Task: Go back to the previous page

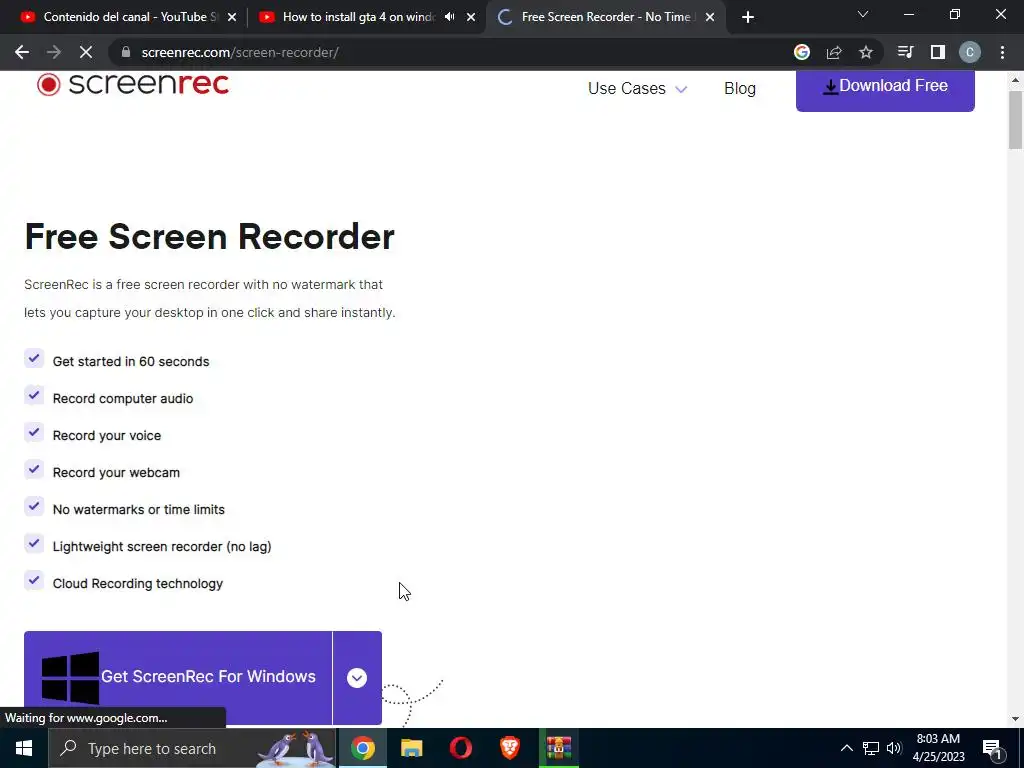Action: click(22, 52)
